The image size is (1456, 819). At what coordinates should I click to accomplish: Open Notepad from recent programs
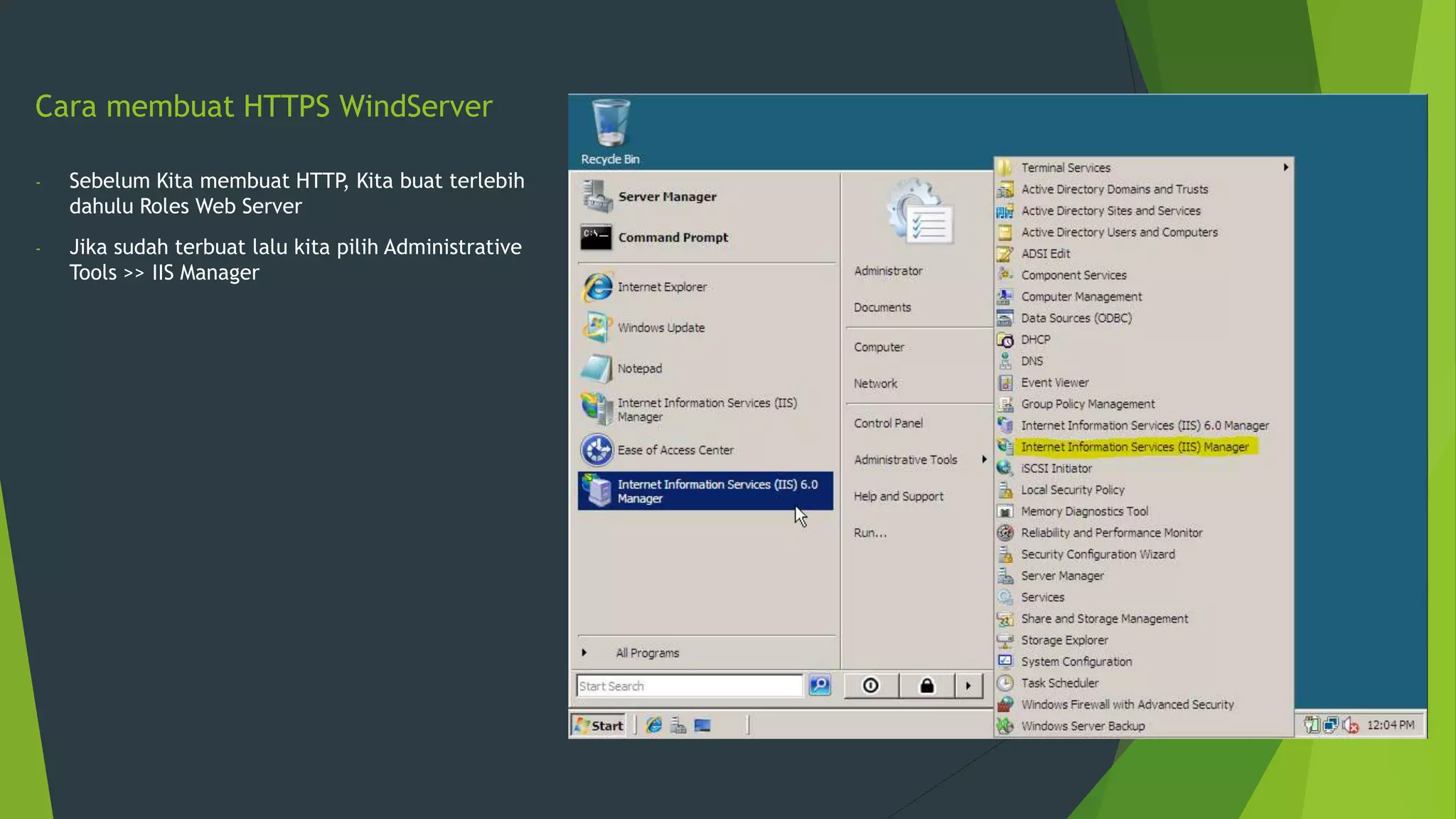[639, 368]
